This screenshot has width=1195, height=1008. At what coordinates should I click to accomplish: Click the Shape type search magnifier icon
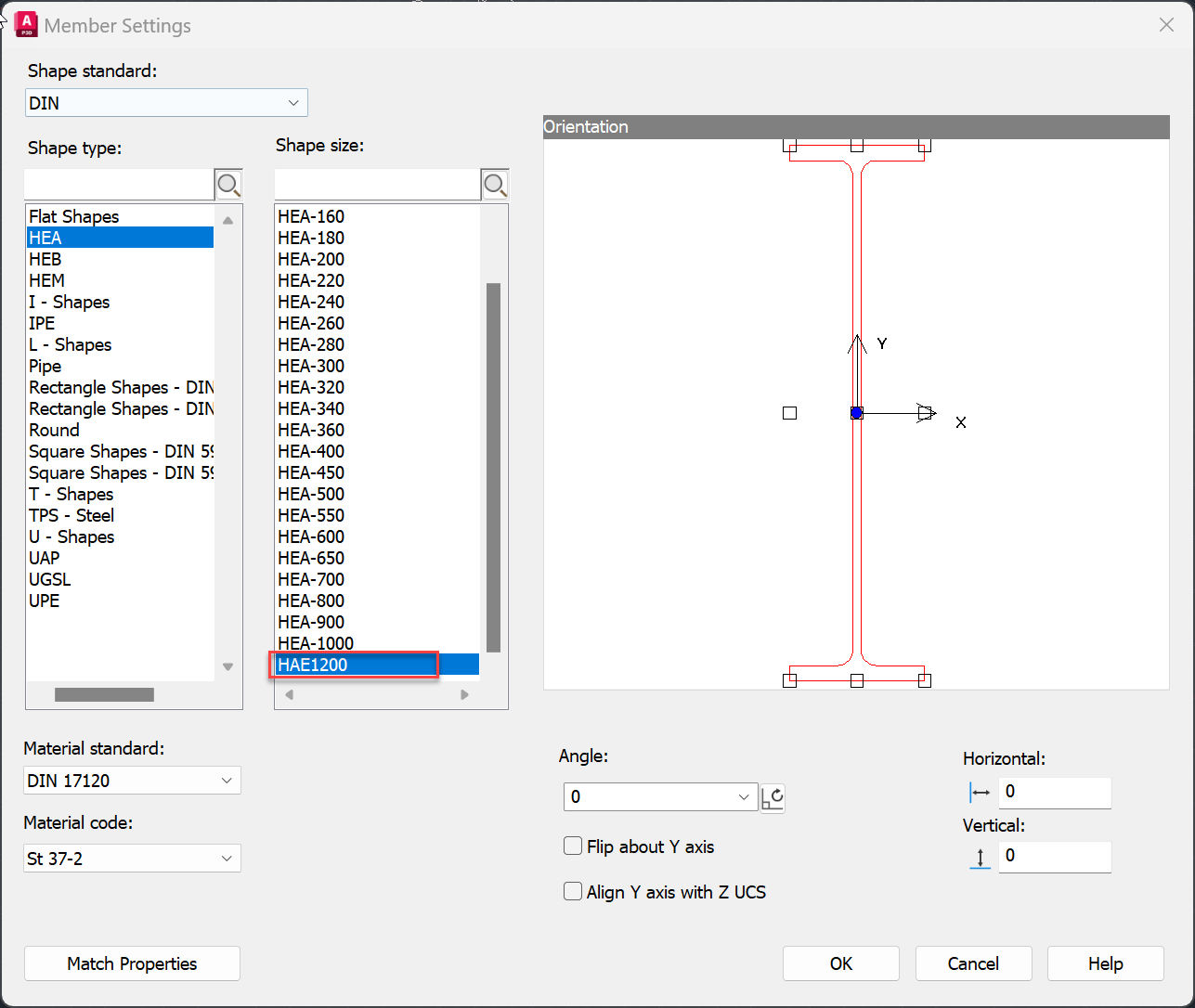click(228, 185)
